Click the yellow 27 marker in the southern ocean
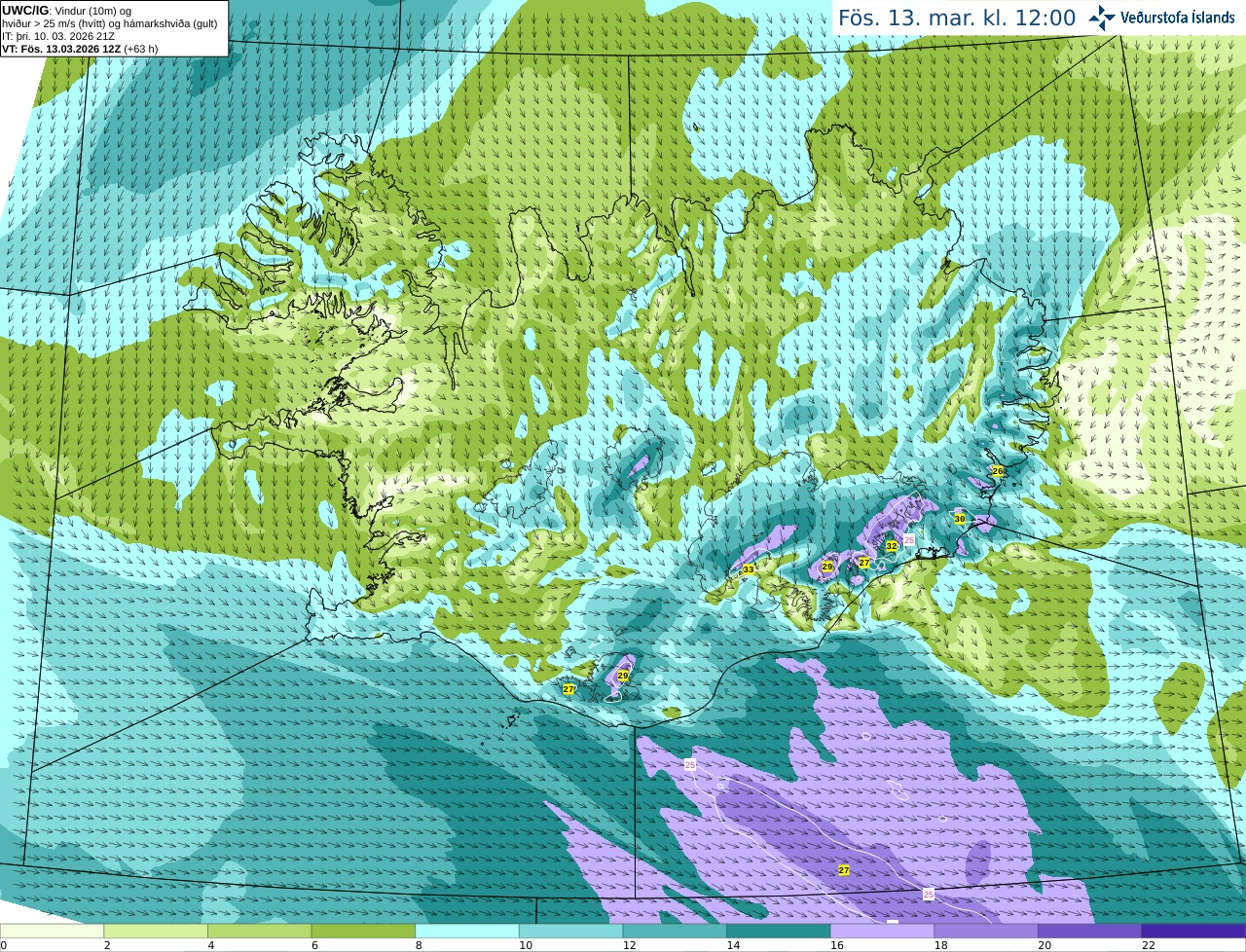Image resolution: width=1246 pixels, height=952 pixels. coord(844,870)
